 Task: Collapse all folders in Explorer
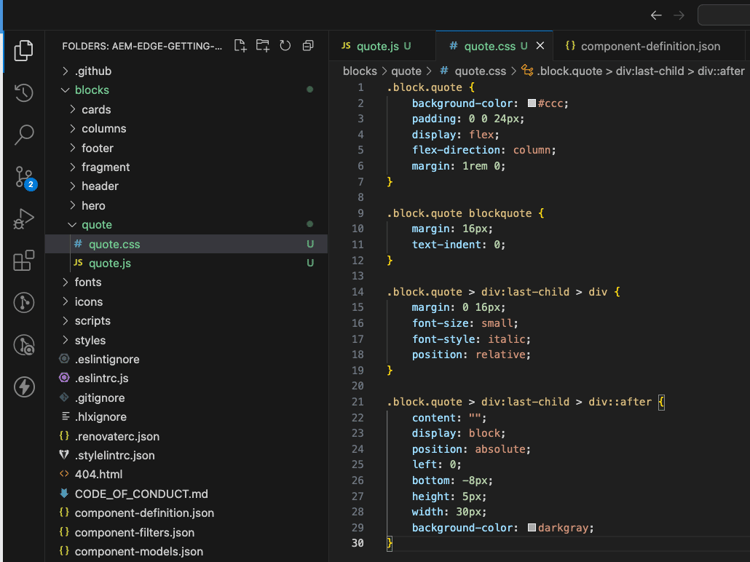pos(308,46)
